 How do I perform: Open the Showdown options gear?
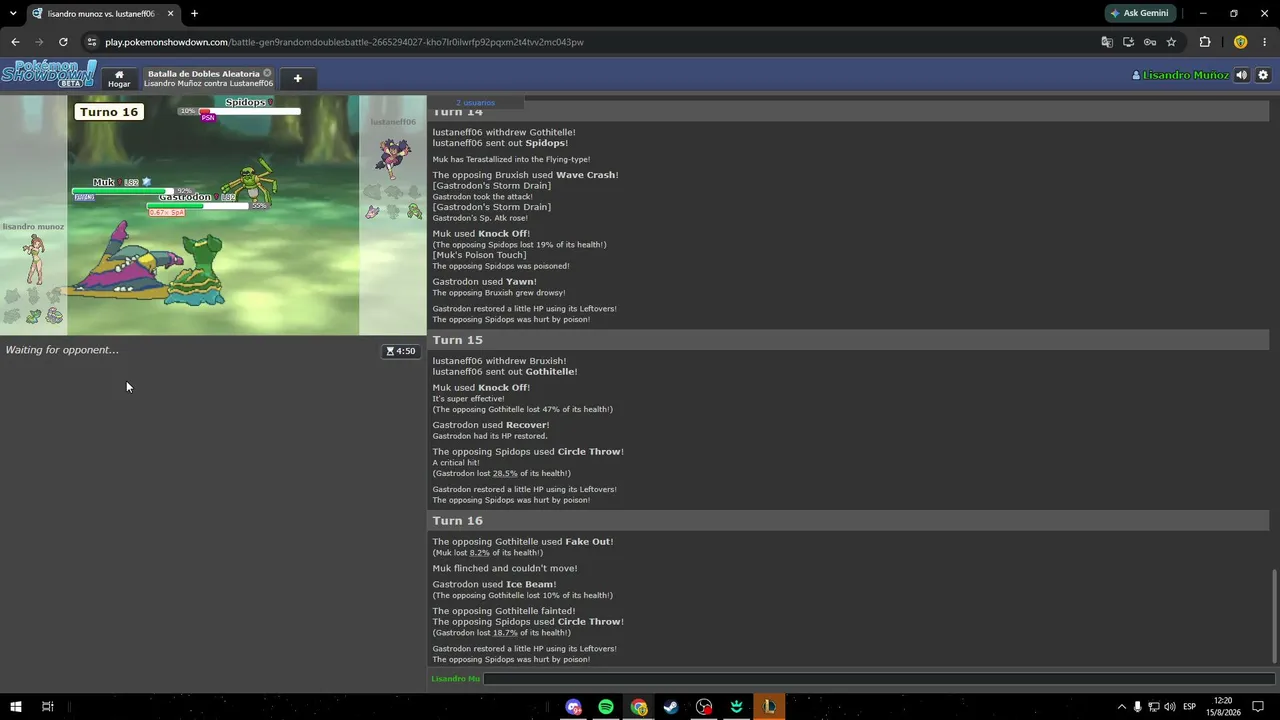click(1263, 75)
